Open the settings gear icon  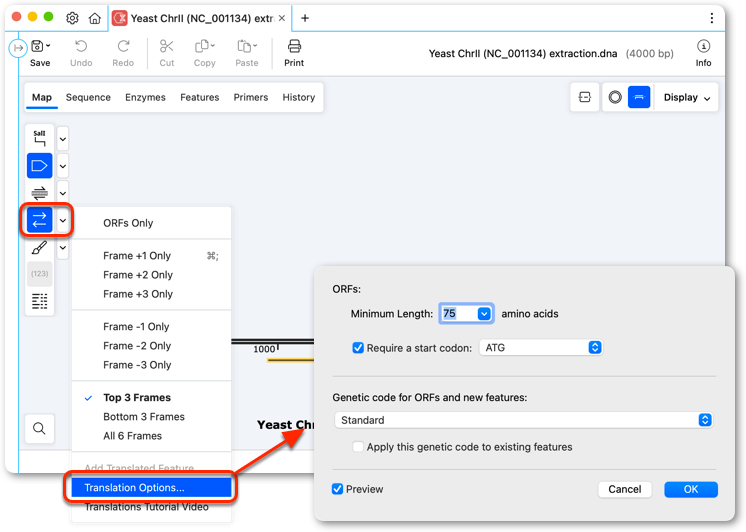pos(72,18)
